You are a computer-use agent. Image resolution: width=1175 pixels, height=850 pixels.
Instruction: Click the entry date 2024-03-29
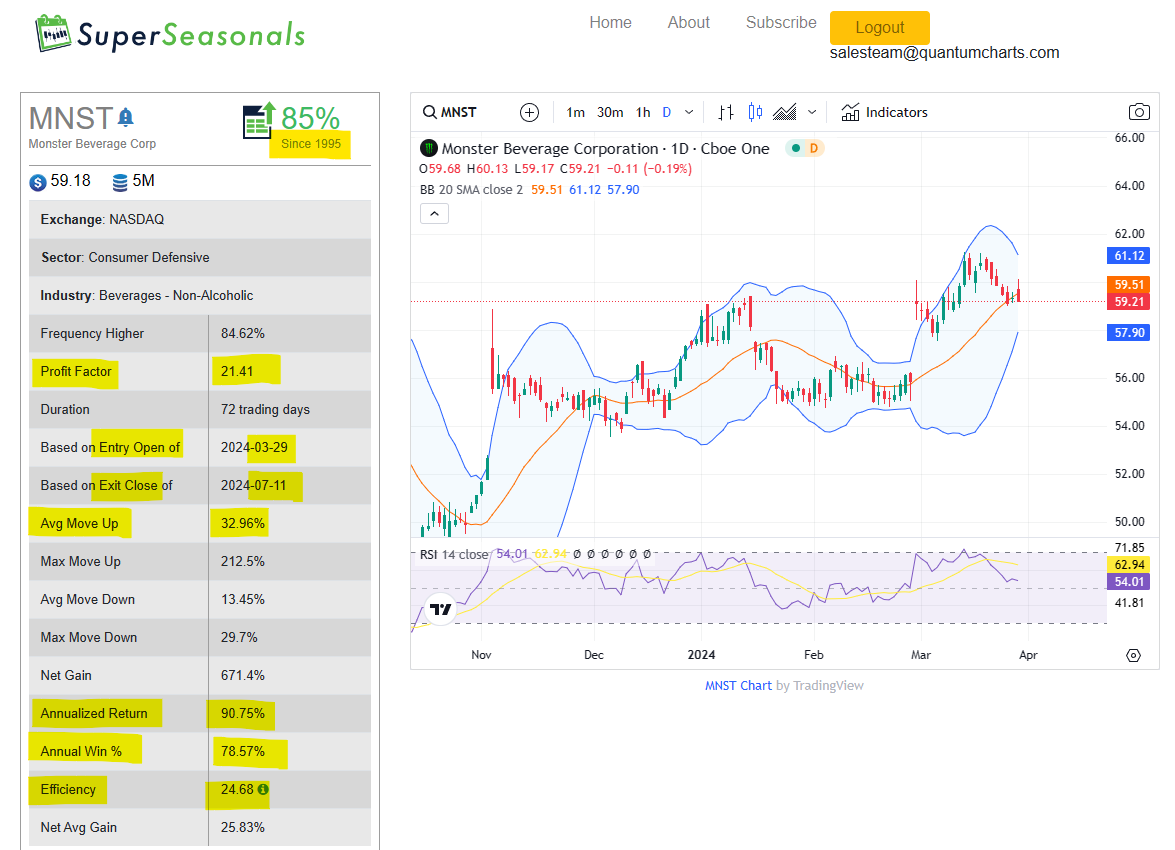254,447
